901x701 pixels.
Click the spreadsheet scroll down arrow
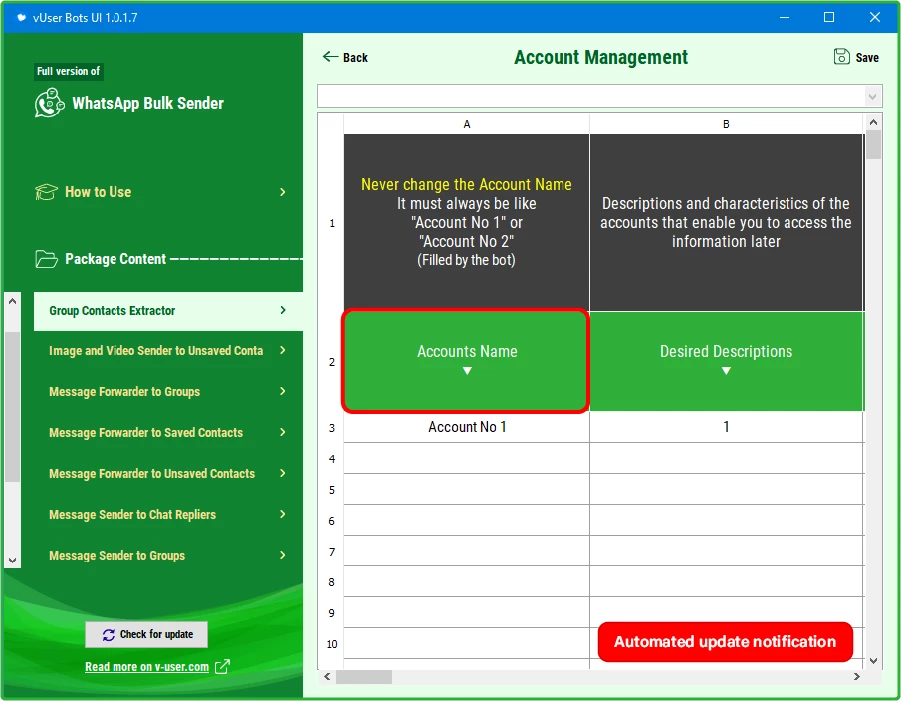[873, 661]
